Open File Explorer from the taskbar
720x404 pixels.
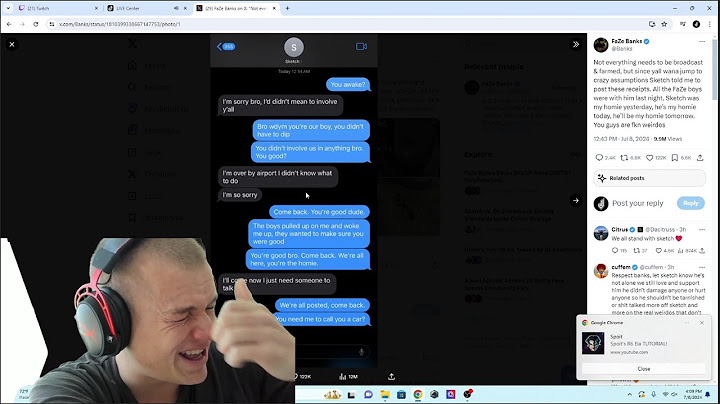[385, 394]
